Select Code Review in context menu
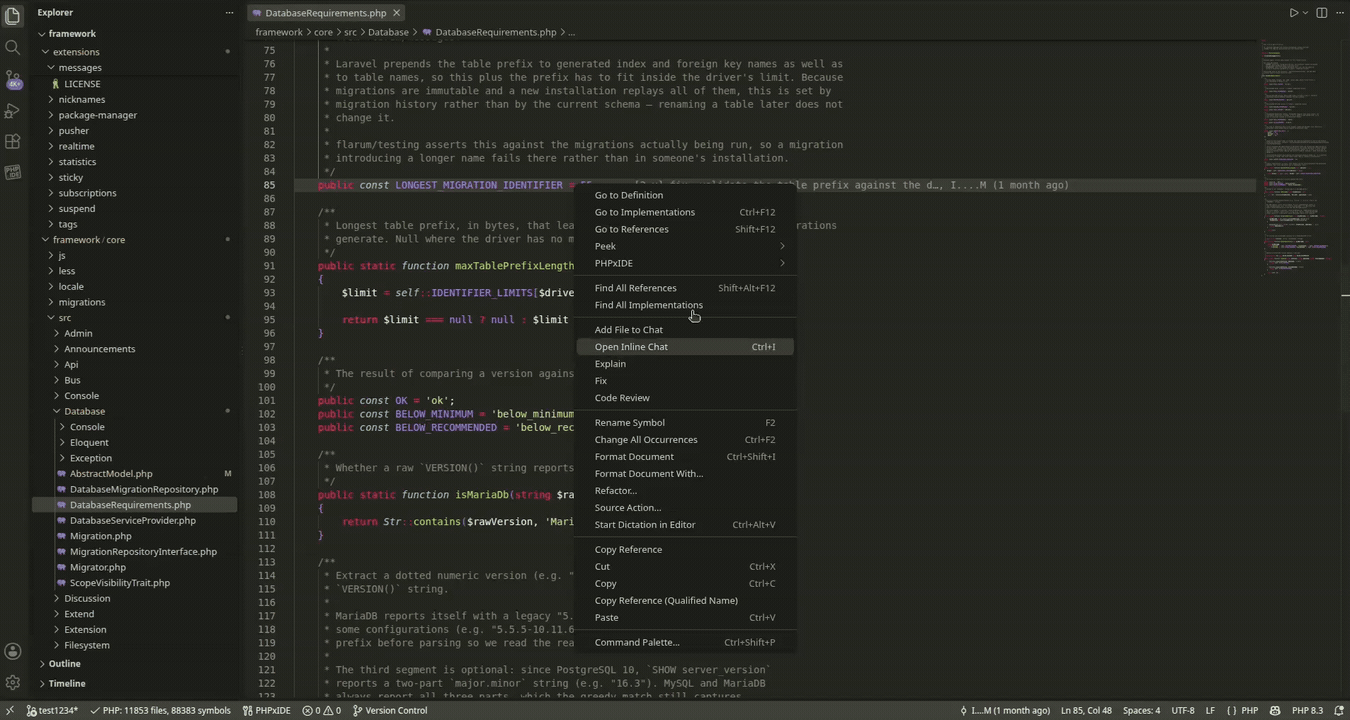1350x720 pixels. 686,398
